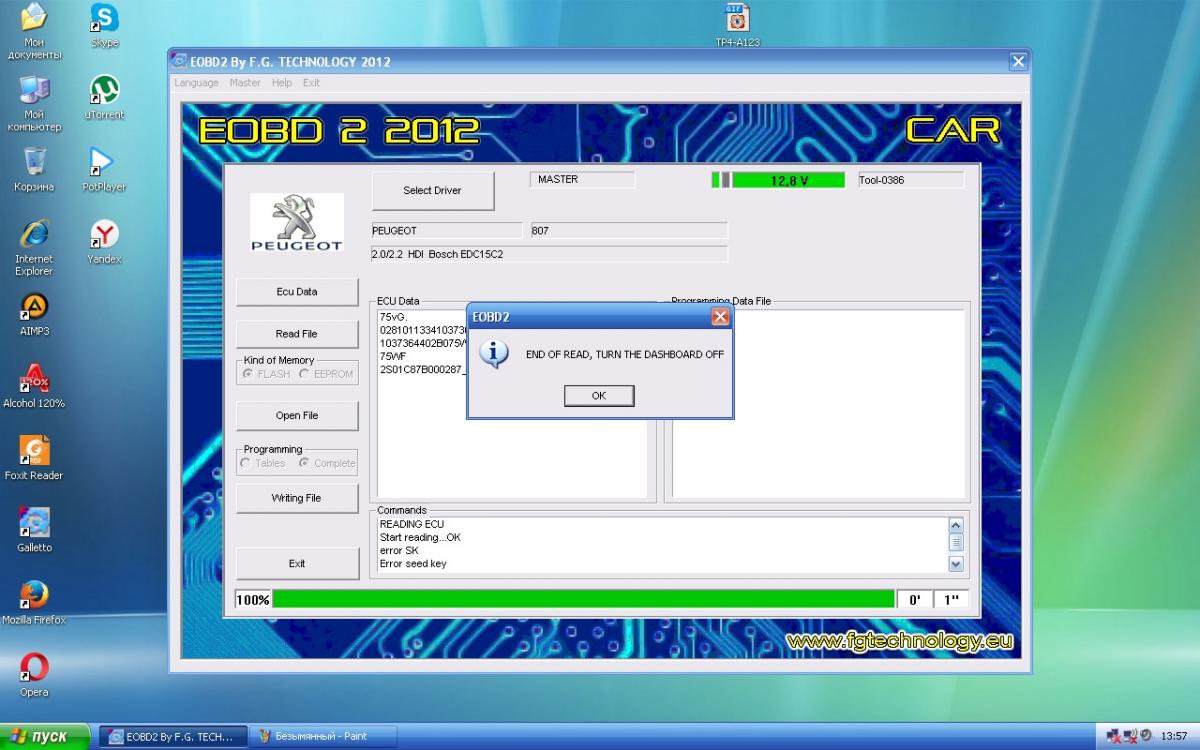Open the Language menu
Viewport: 1200px width, 750px height.
click(x=196, y=83)
